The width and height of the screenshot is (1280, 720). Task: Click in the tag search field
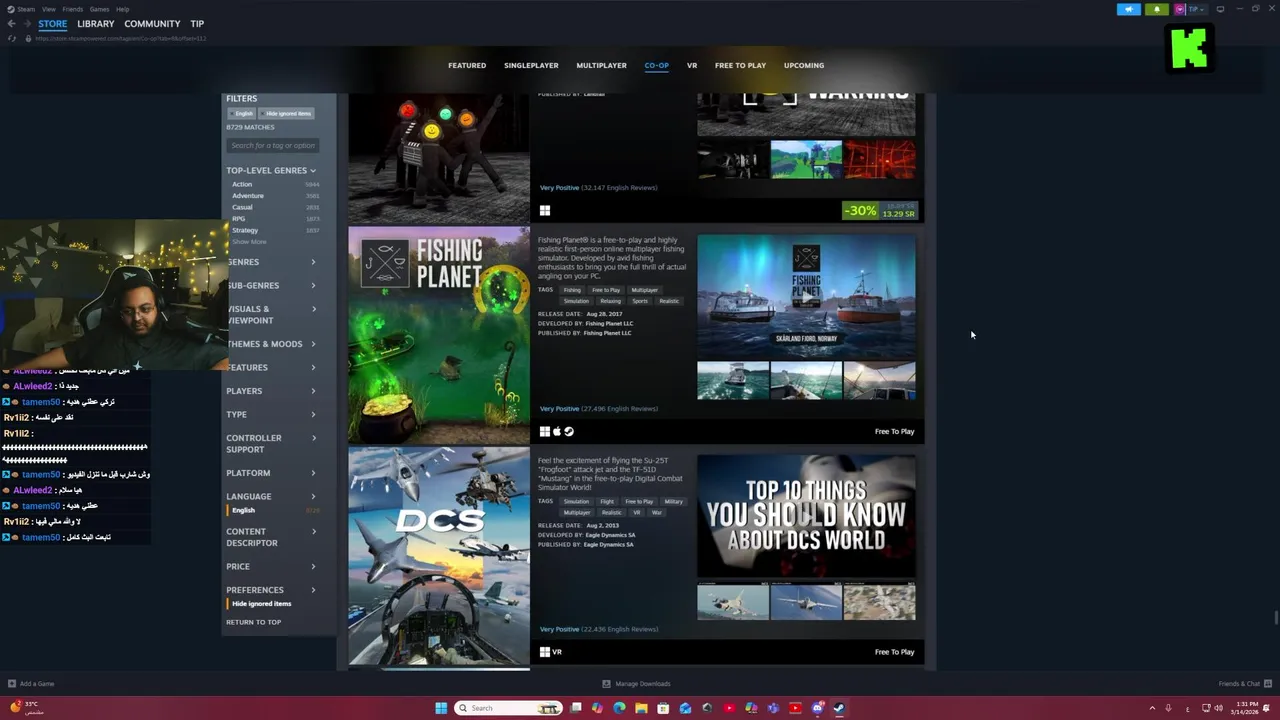pyautogui.click(x=273, y=145)
